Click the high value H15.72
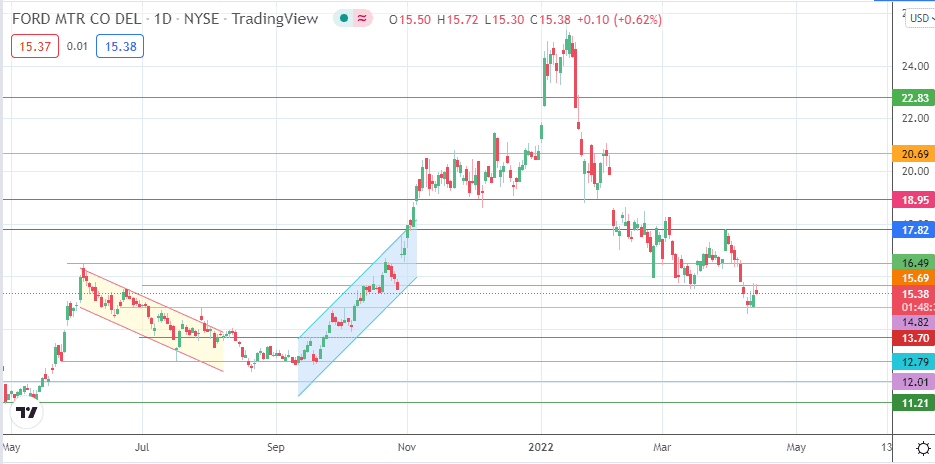The height and width of the screenshot is (464, 935). tap(458, 19)
